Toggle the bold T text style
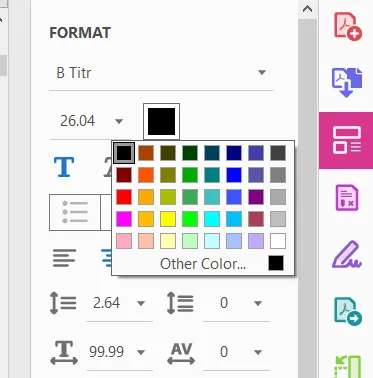This screenshot has height=378, width=373. [64, 167]
